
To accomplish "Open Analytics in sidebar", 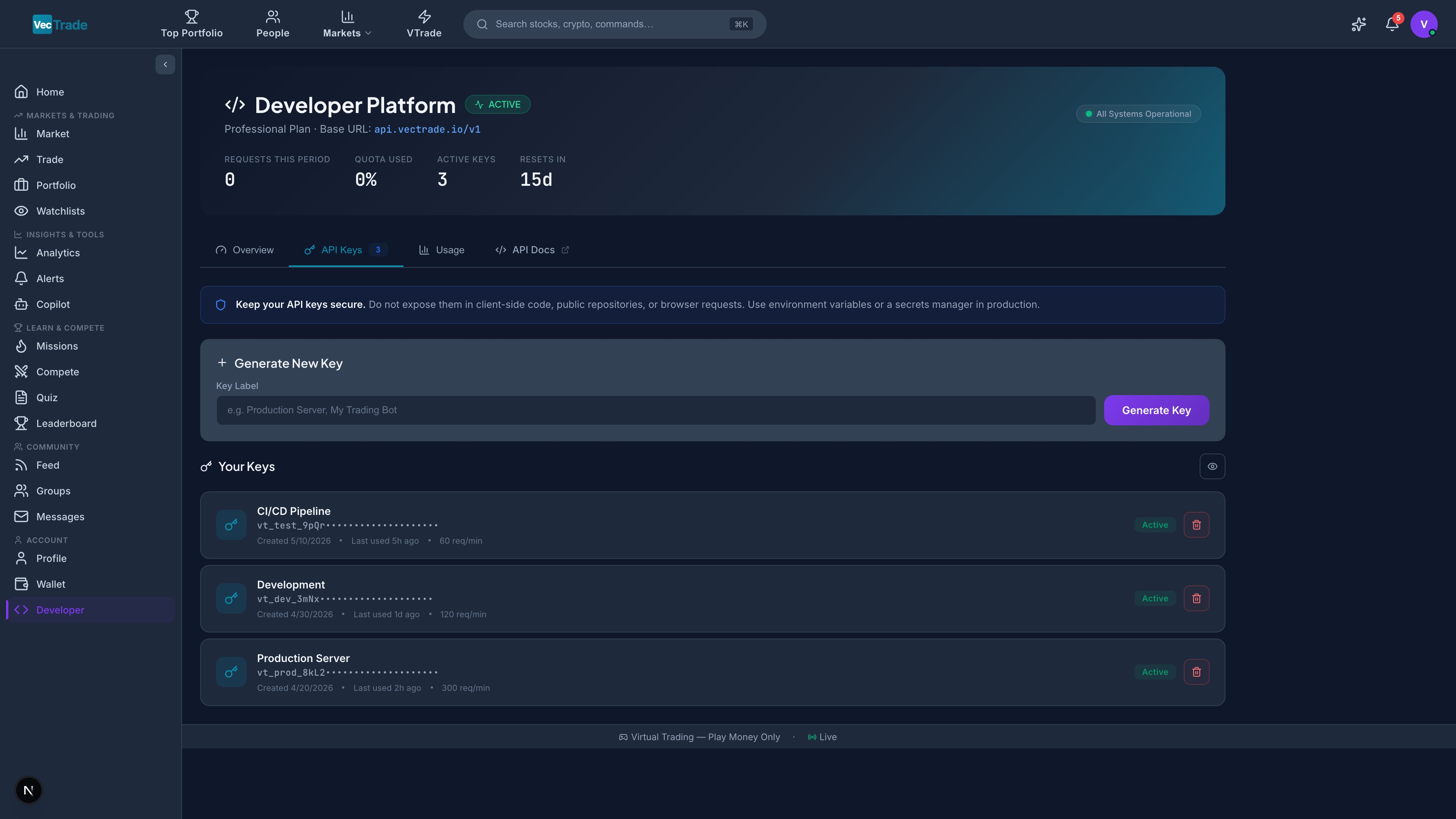I will click(91, 253).
